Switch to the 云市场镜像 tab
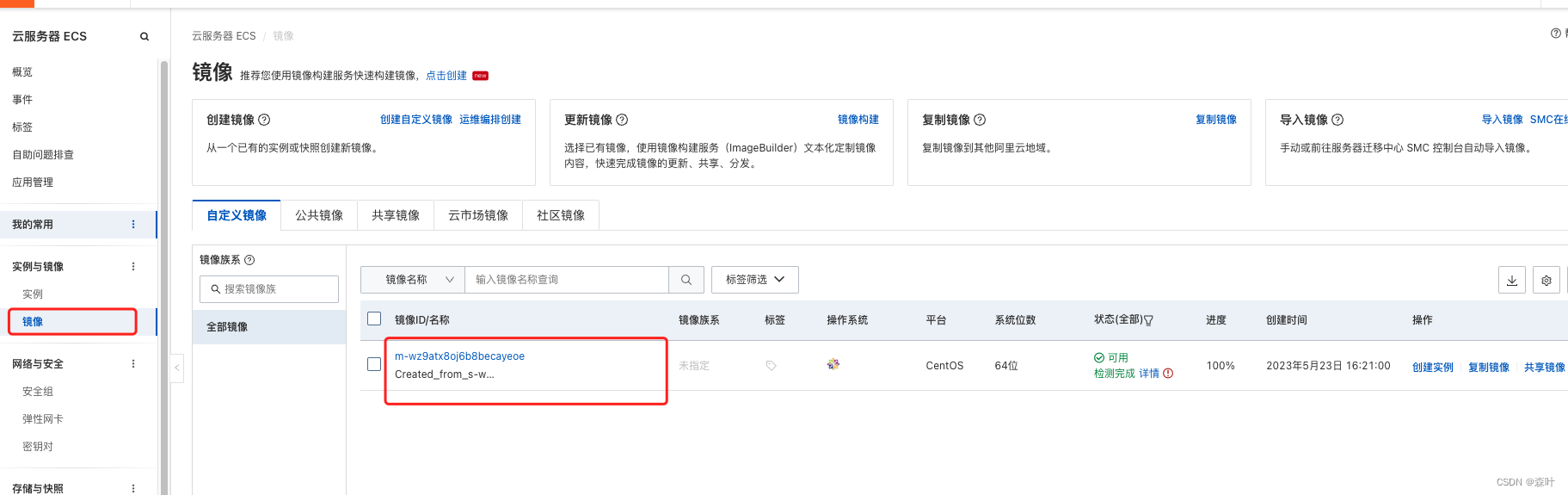This screenshot has width=1568, height=495. 478,215
